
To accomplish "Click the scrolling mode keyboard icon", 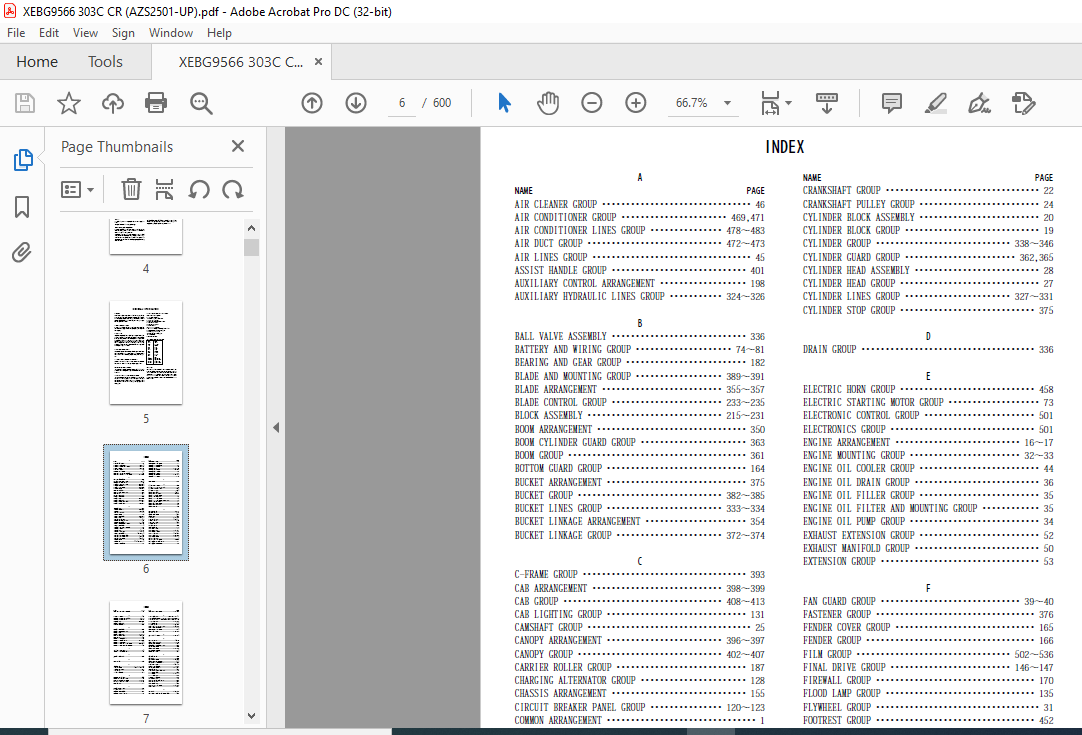I will (x=827, y=104).
